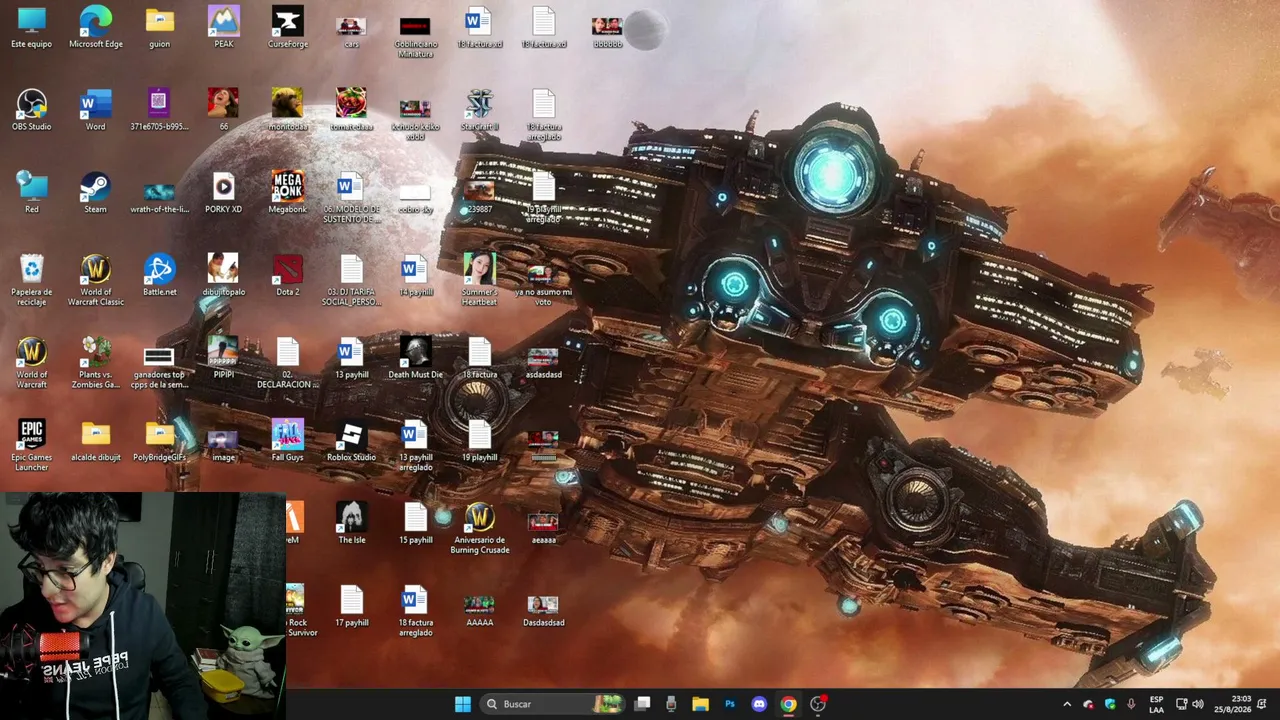The width and height of the screenshot is (1280, 720).
Task: Select the StarCraft II shortcut
Action: pyautogui.click(x=479, y=110)
